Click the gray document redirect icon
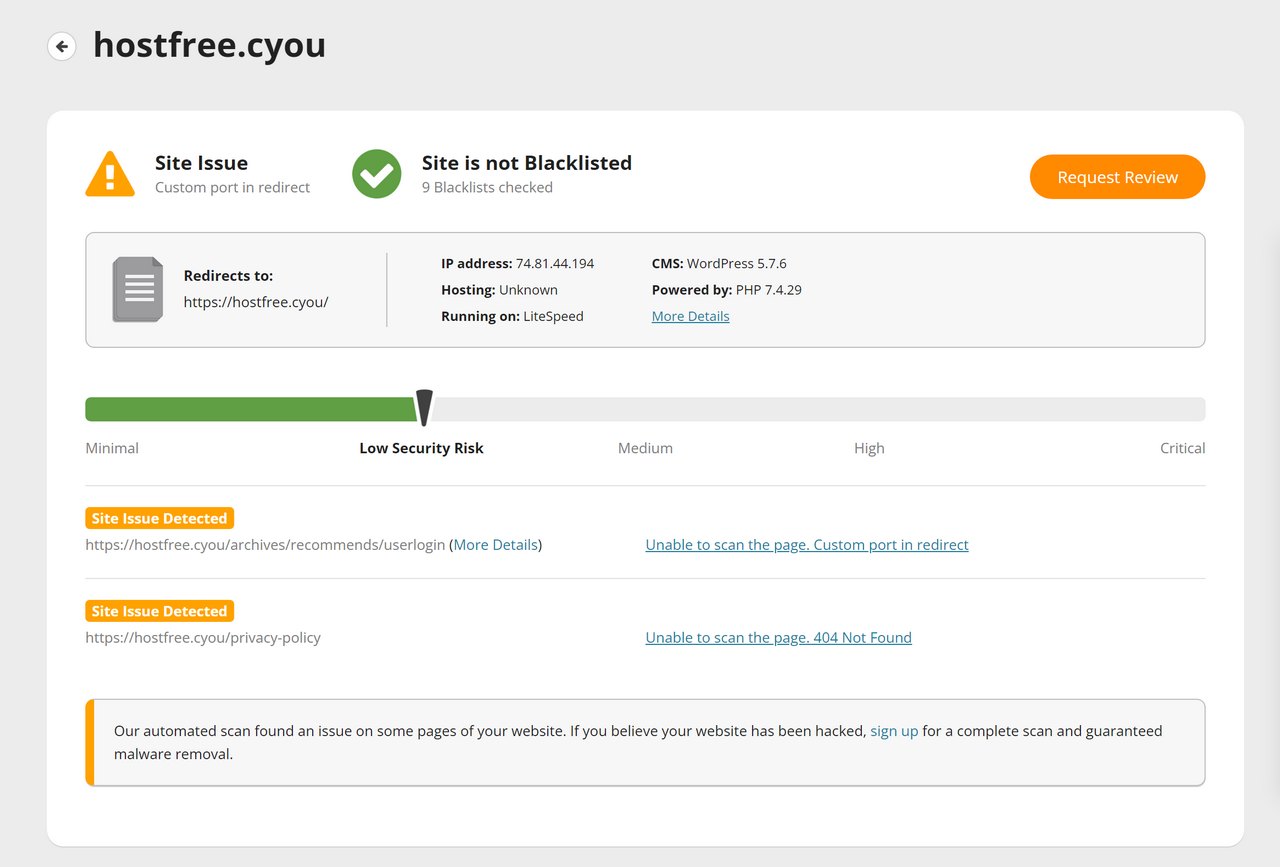Viewport: 1280px width, 867px height. point(137,289)
